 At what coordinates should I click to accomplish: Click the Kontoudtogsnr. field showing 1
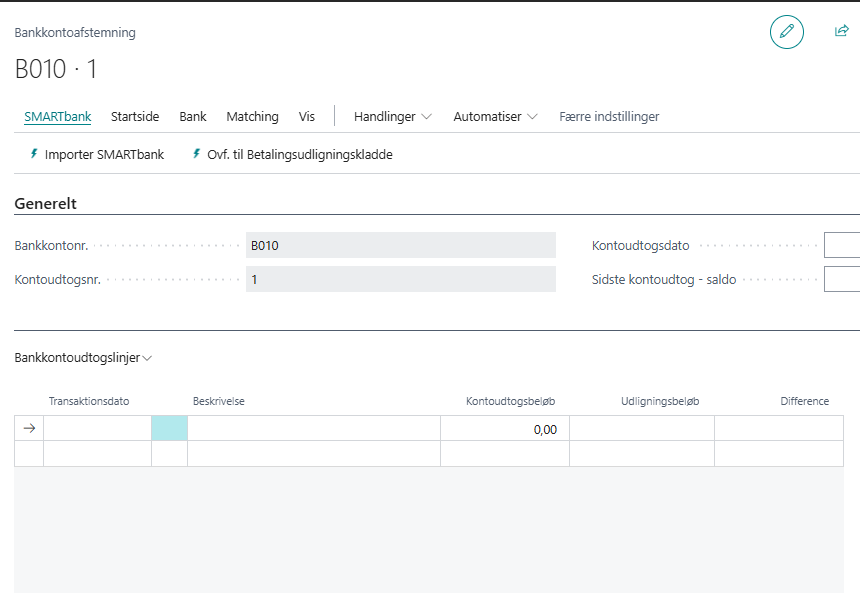coord(400,279)
